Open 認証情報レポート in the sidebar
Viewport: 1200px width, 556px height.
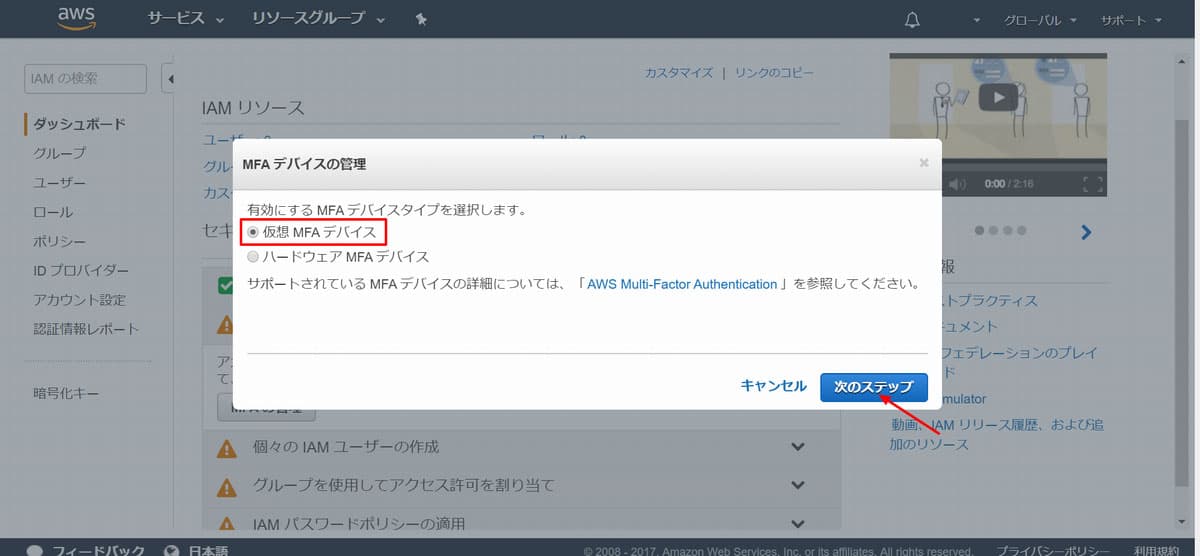click(86, 328)
